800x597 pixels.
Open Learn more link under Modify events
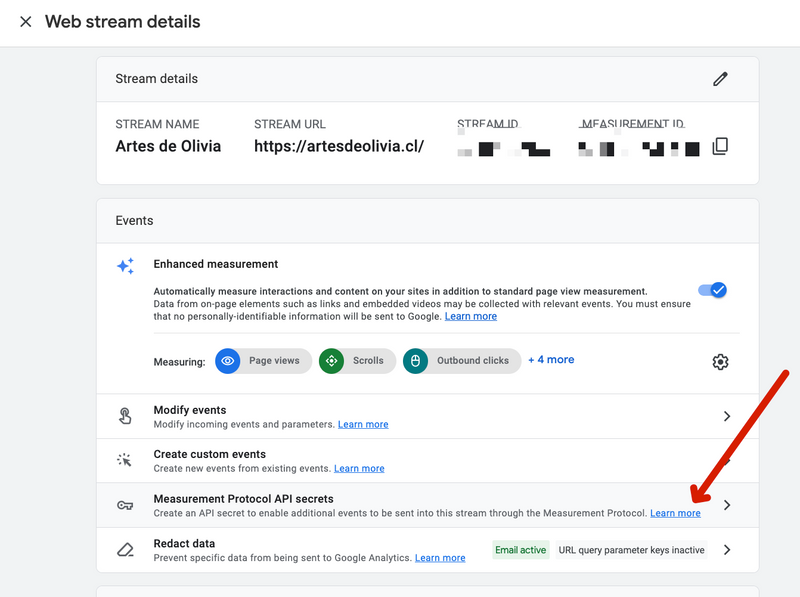pyautogui.click(x=363, y=425)
